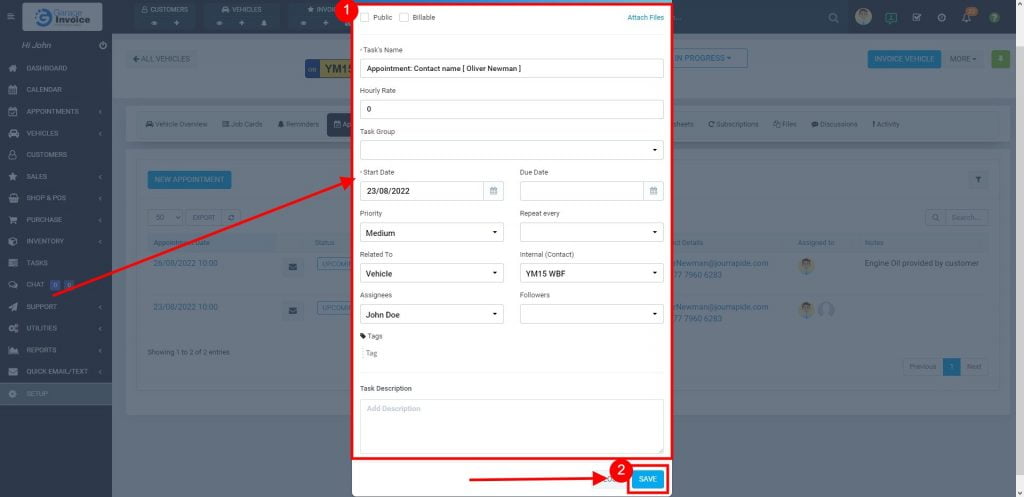This screenshot has width=1024, height=497.
Task: Click the checklist tasks icon in the top bar
Action: (916, 18)
